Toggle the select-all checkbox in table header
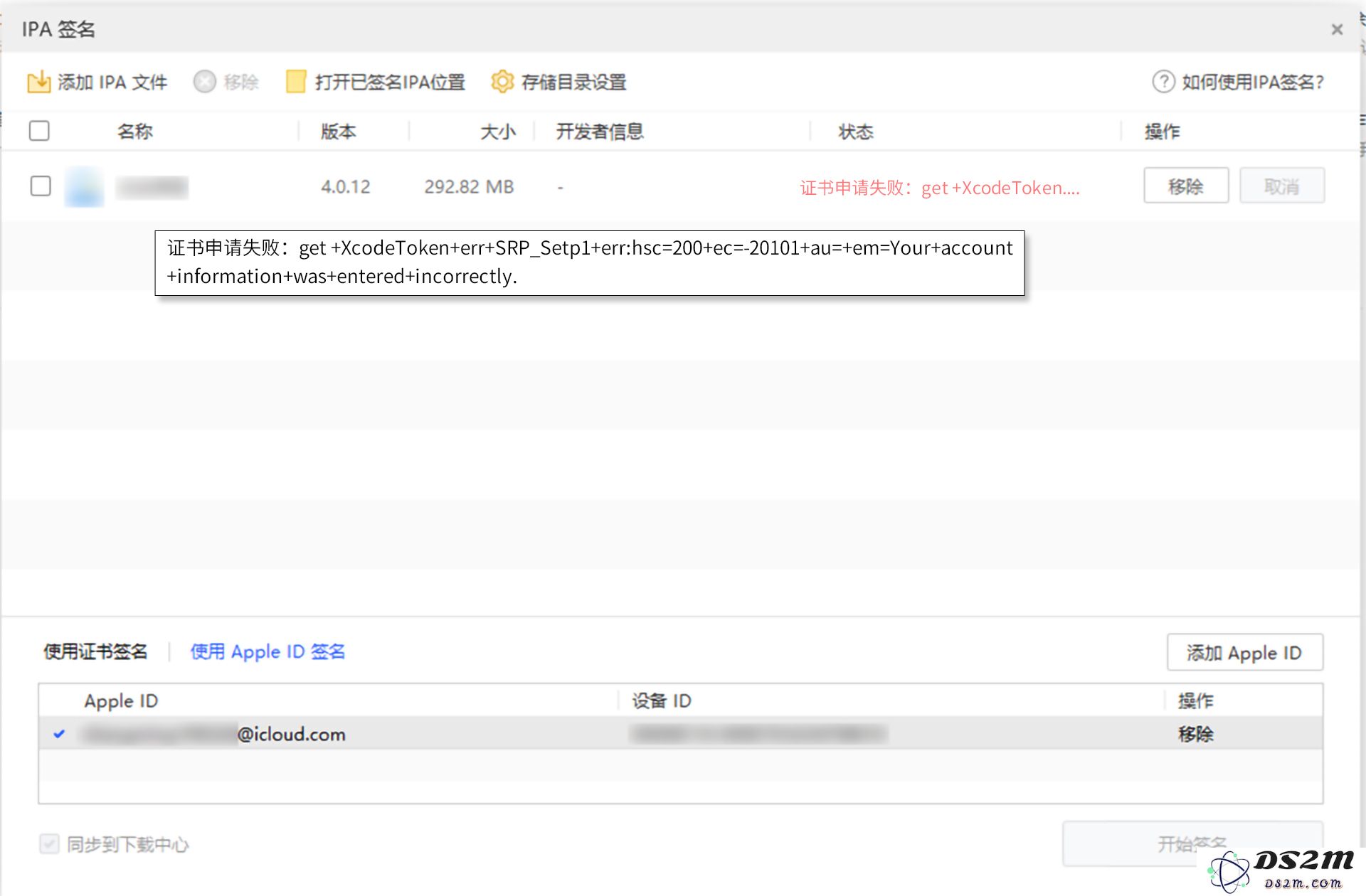Screen dimensions: 1366x896 pyautogui.click(x=39, y=131)
